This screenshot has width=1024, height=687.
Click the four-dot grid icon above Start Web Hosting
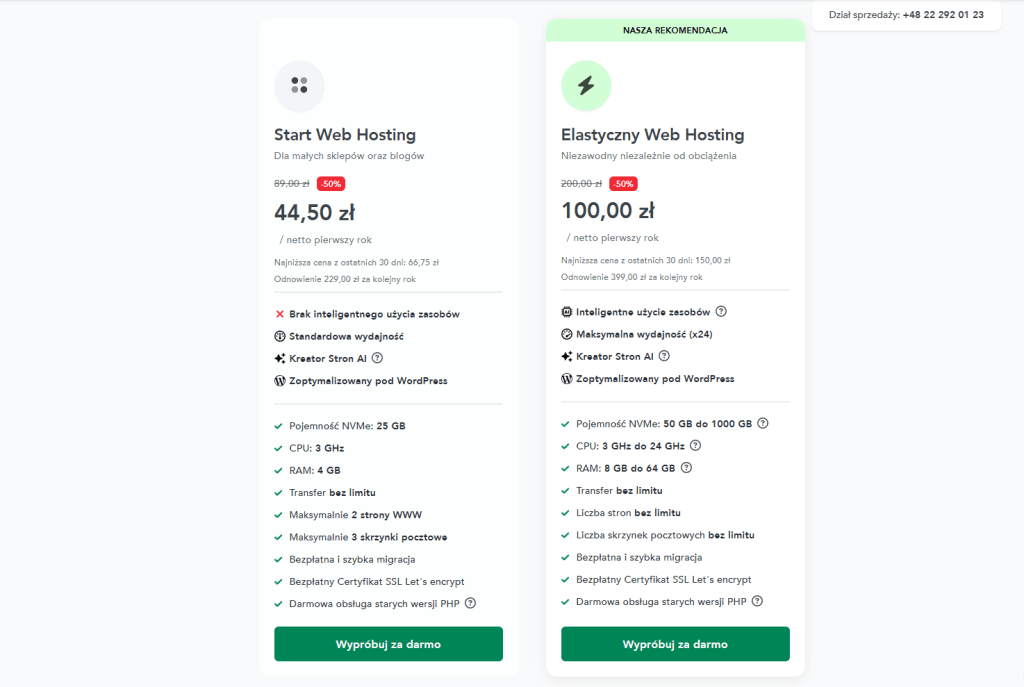tap(299, 86)
